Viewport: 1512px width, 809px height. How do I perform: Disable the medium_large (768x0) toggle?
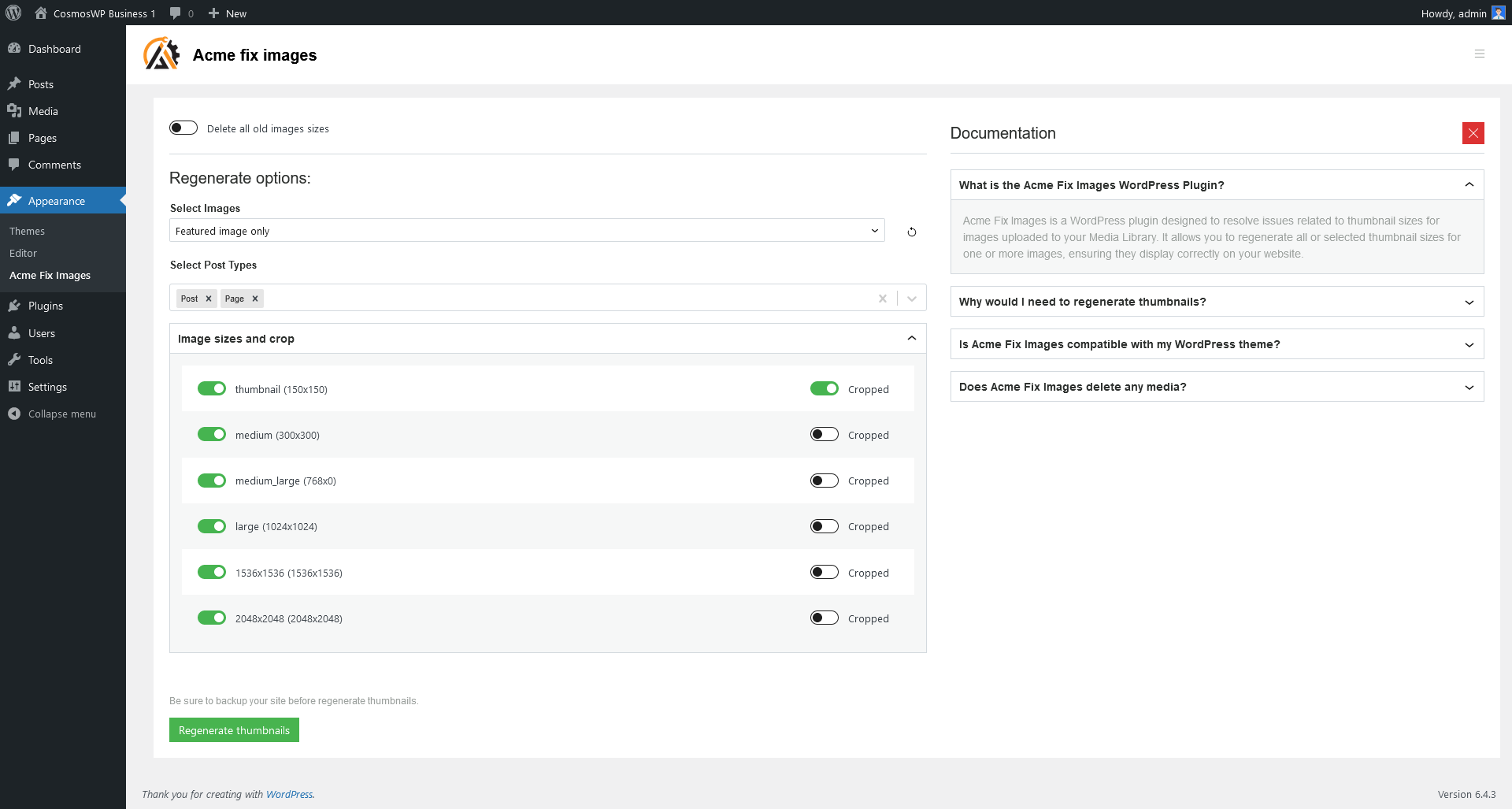click(212, 481)
